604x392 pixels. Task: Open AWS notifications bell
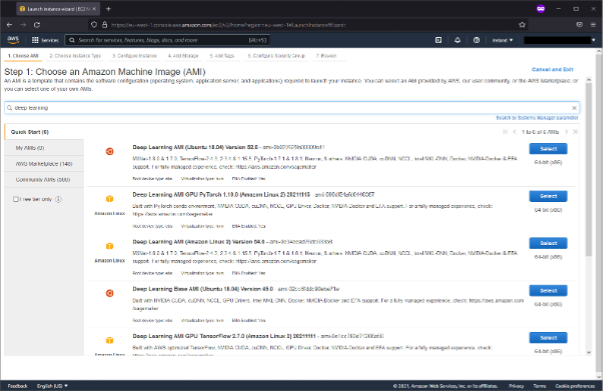[457, 40]
